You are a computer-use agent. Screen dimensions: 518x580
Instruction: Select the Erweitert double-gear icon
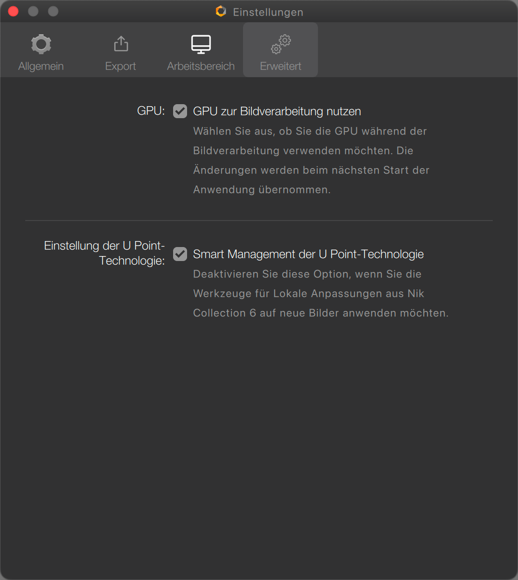[281, 44]
